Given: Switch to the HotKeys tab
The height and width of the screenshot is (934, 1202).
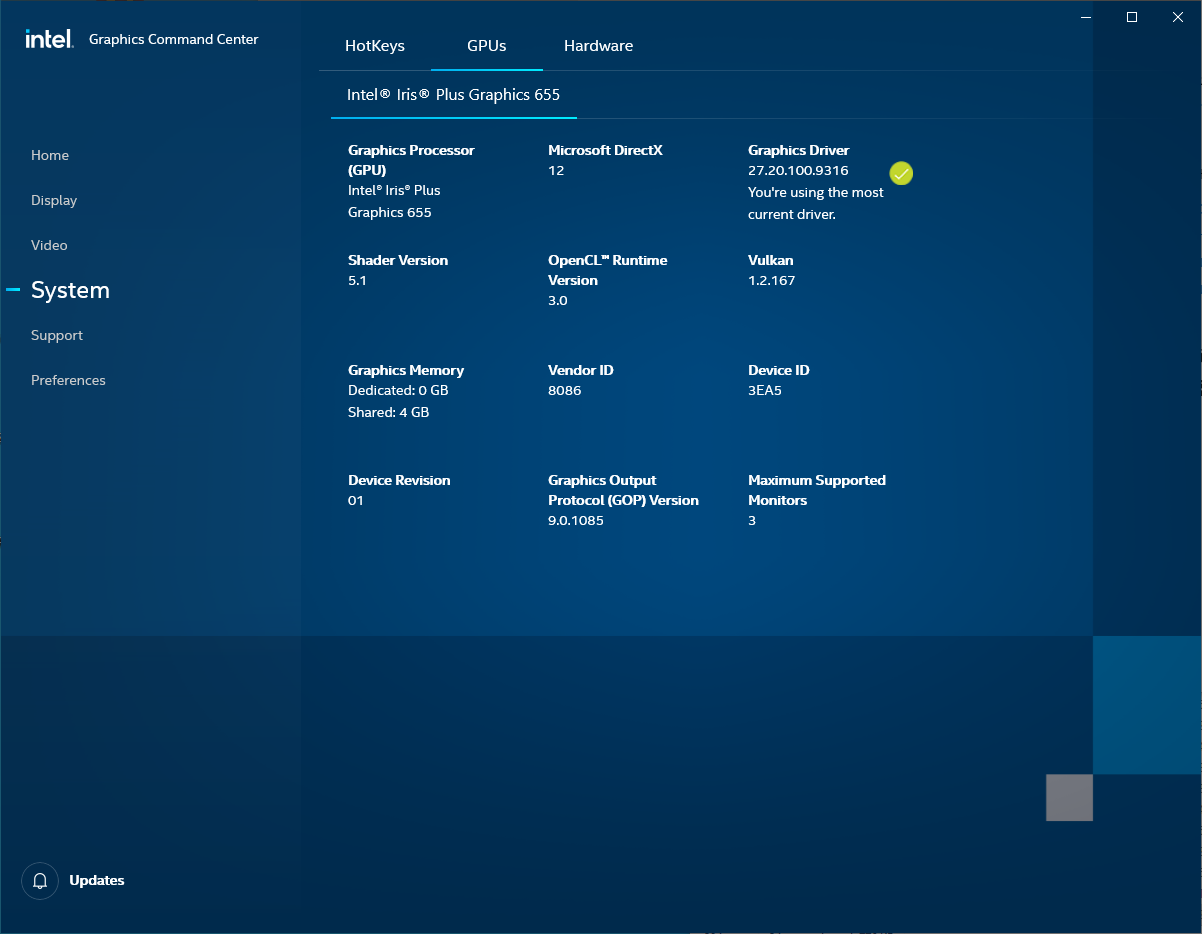Looking at the screenshot, I should [x=375, y=46].
